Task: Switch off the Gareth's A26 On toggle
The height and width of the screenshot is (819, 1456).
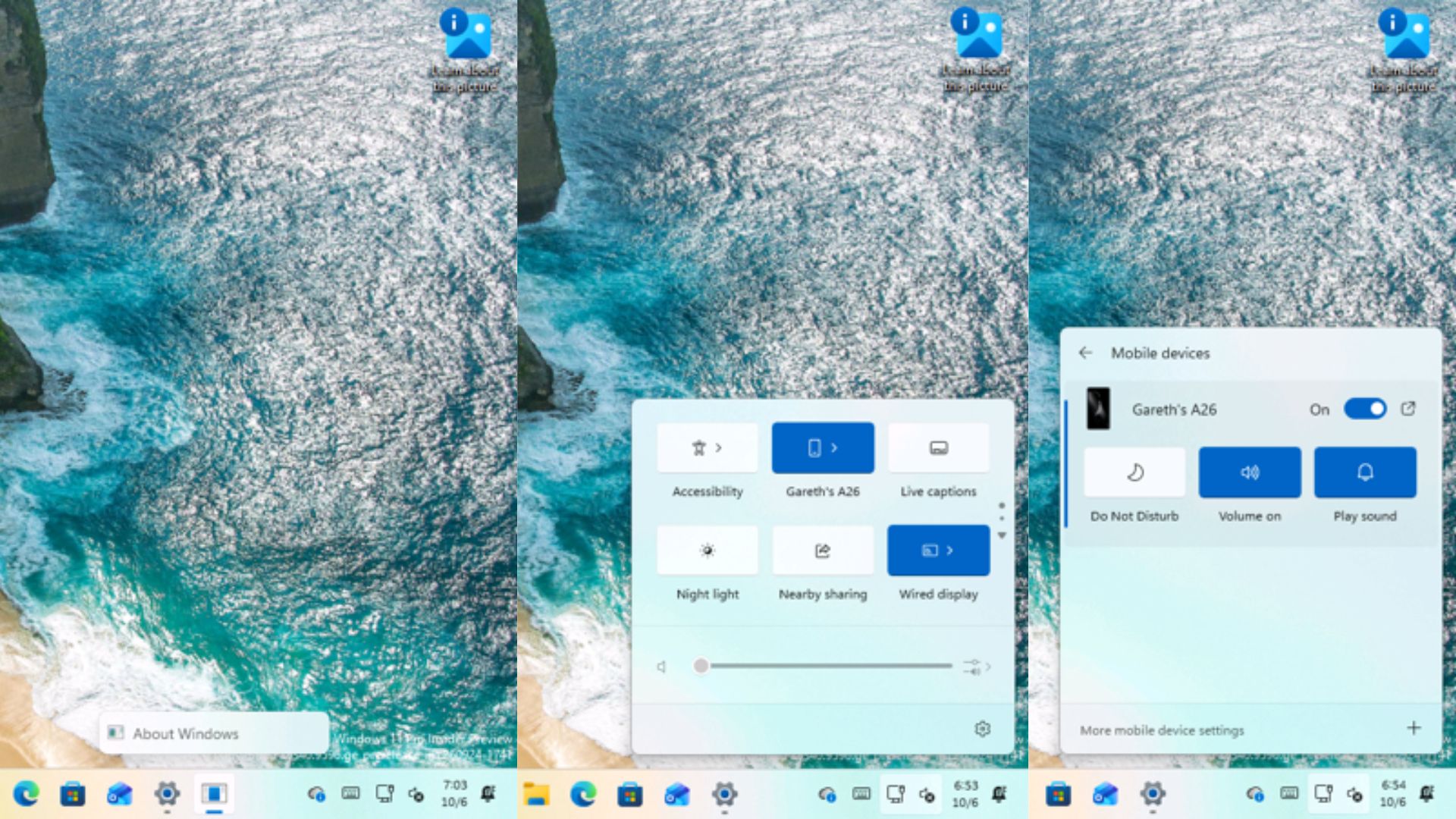Action: 1365,409
